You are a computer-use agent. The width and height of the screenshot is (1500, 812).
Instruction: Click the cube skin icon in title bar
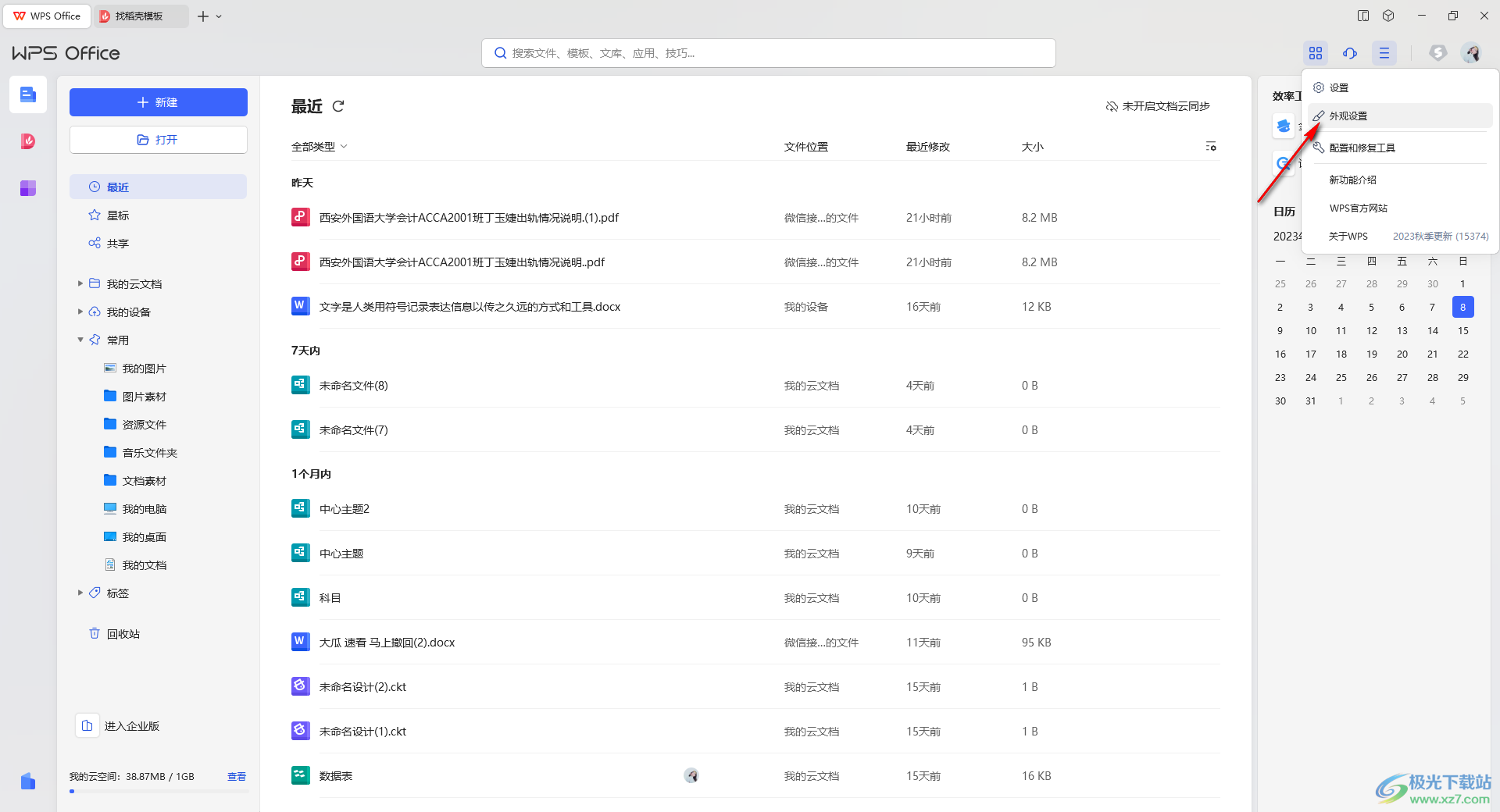pos(1388,16)
